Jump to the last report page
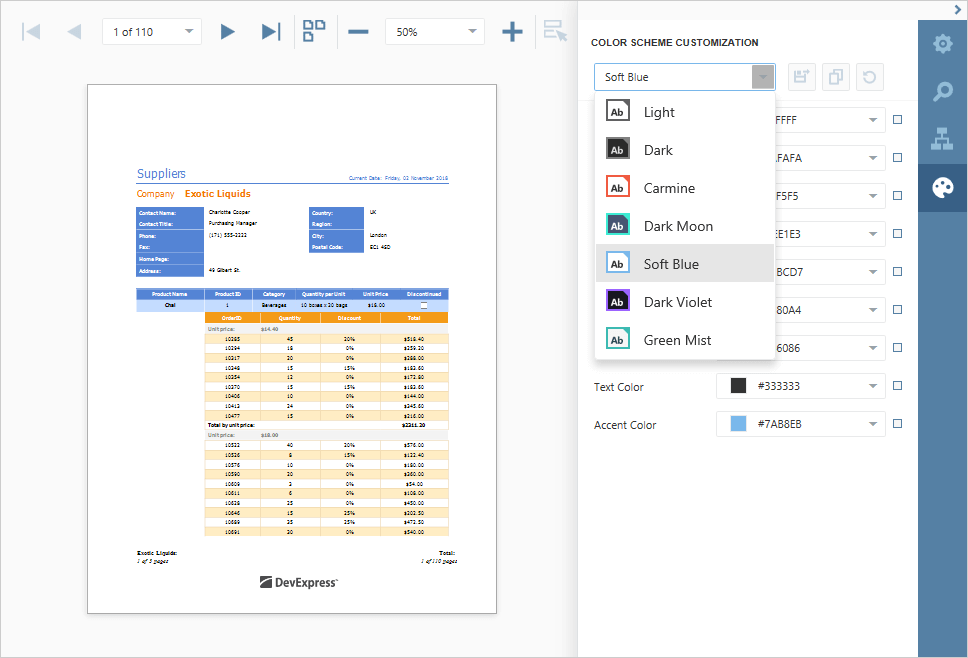 click(270, 32)
